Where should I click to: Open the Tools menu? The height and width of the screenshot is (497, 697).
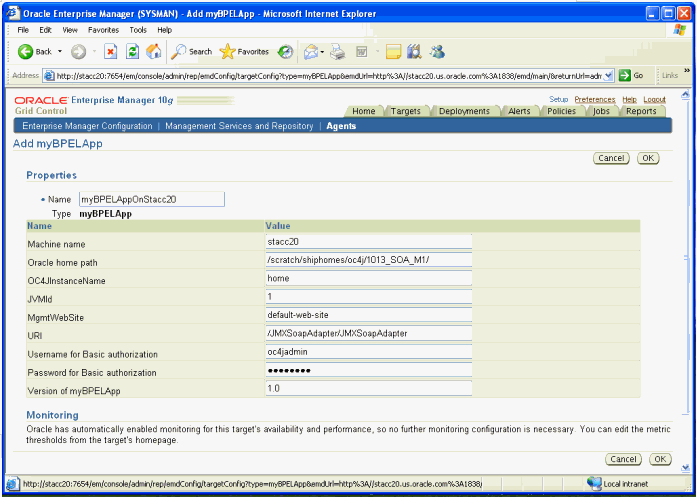tap(136, 30)
